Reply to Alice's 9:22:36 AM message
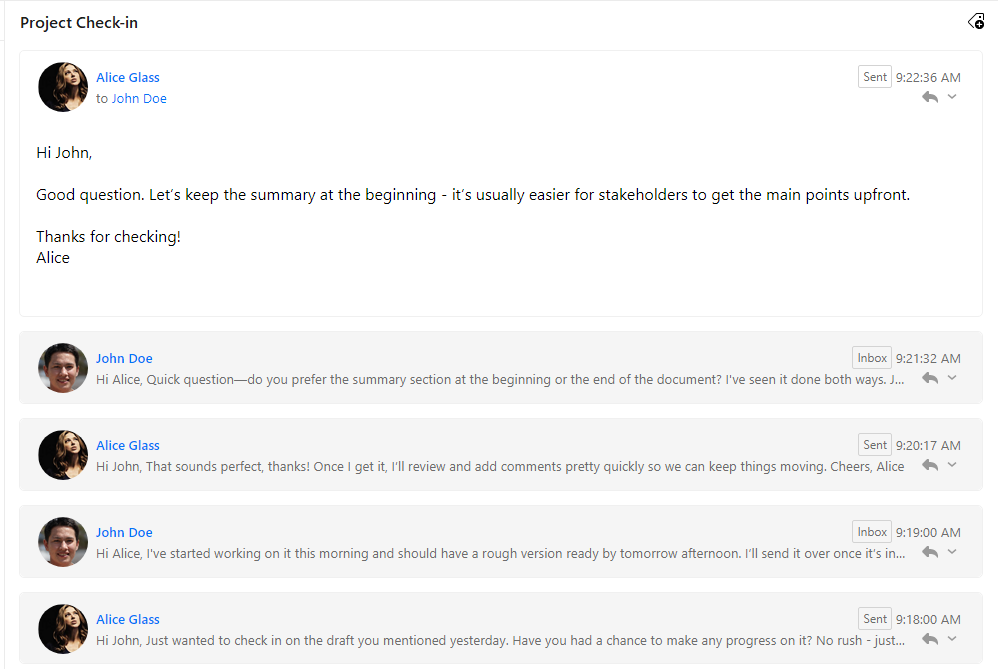Image resolution: width=999 pixels, height=669 pixels. 930,97
